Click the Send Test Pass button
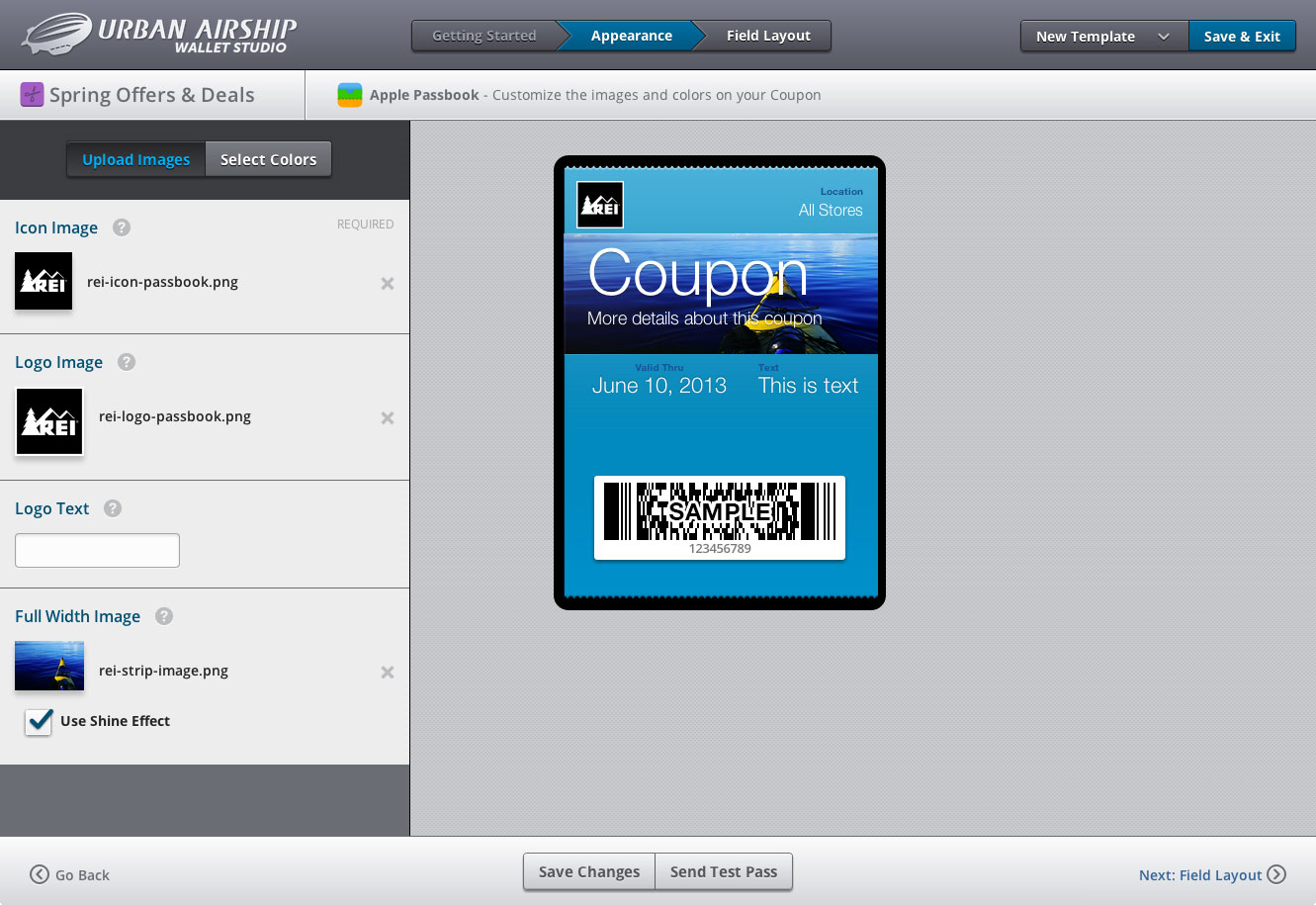Image resolution: width=1316 pixels, height=905 pixels. click(x=724, y=871)
